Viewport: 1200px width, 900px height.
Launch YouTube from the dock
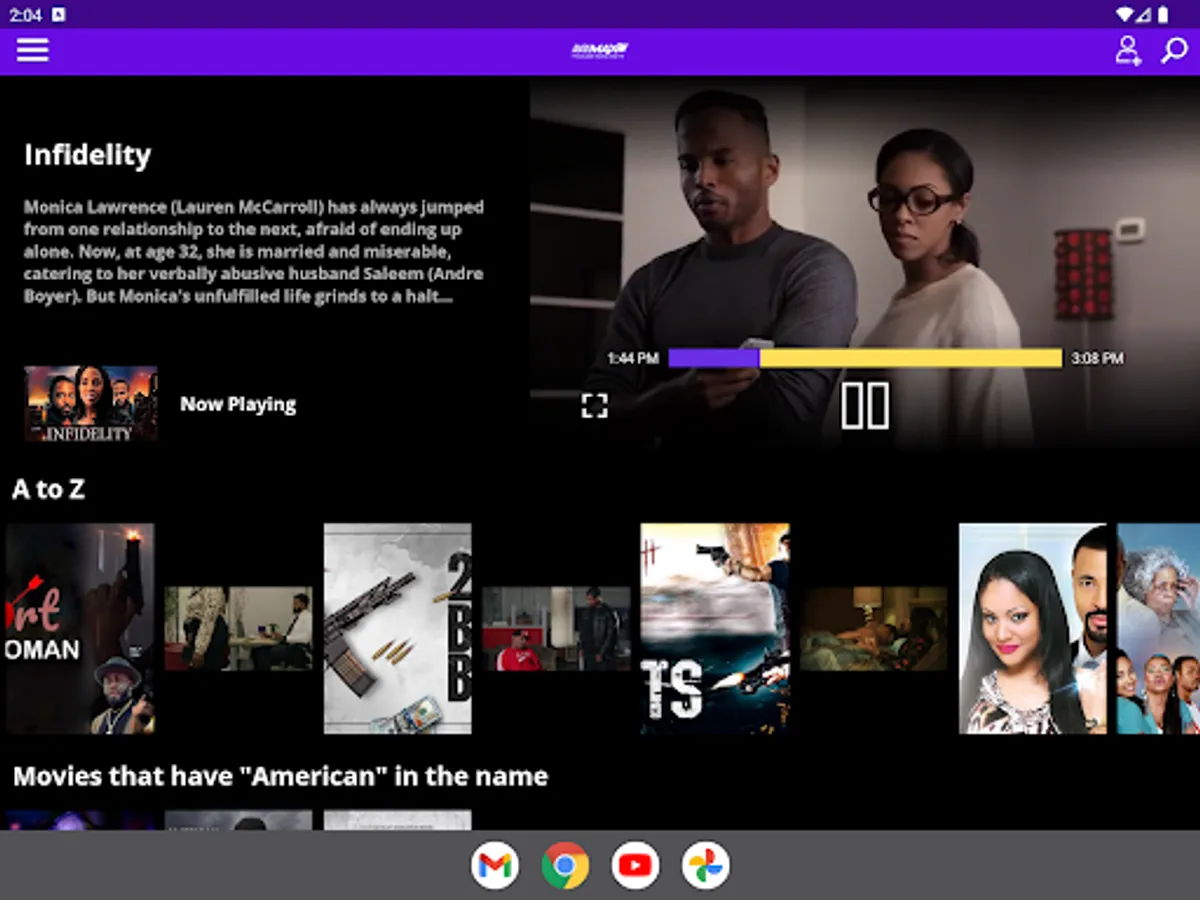coord(635,866)
